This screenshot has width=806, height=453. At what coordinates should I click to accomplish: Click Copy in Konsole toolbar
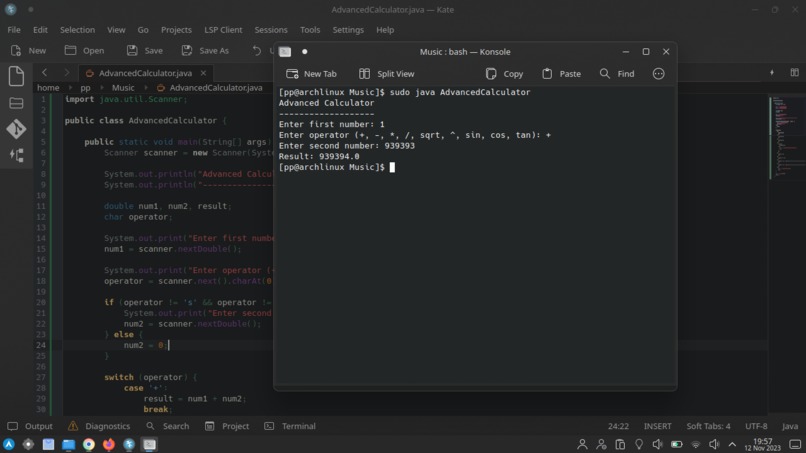[x=504, y=74]
